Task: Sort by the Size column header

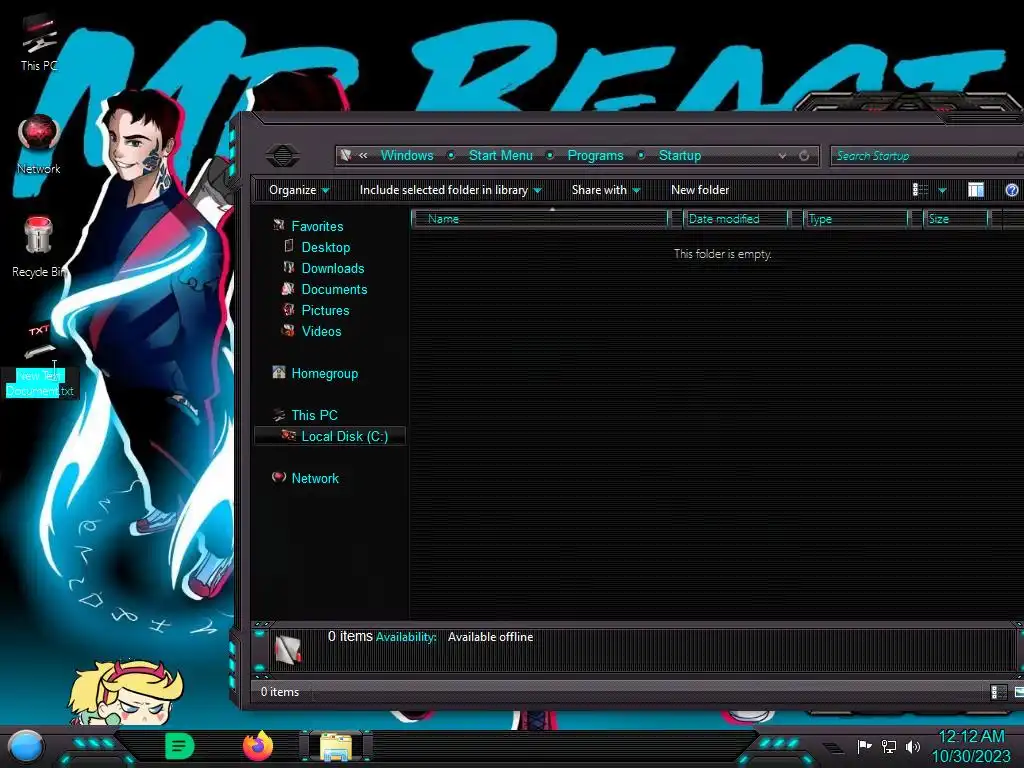Action: click(956, 219)
